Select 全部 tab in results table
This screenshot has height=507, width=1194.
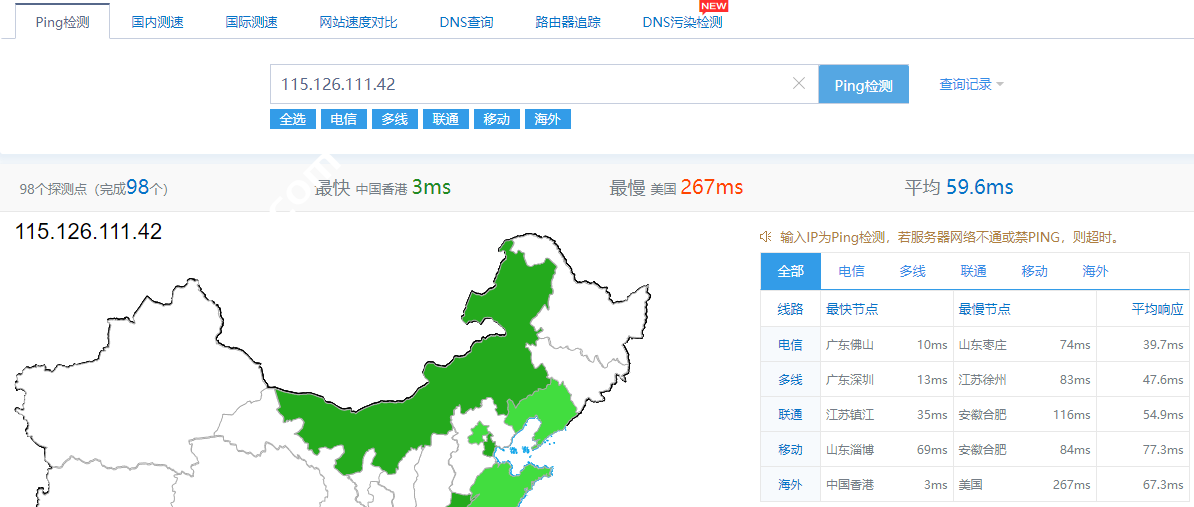tap(790, 271)
